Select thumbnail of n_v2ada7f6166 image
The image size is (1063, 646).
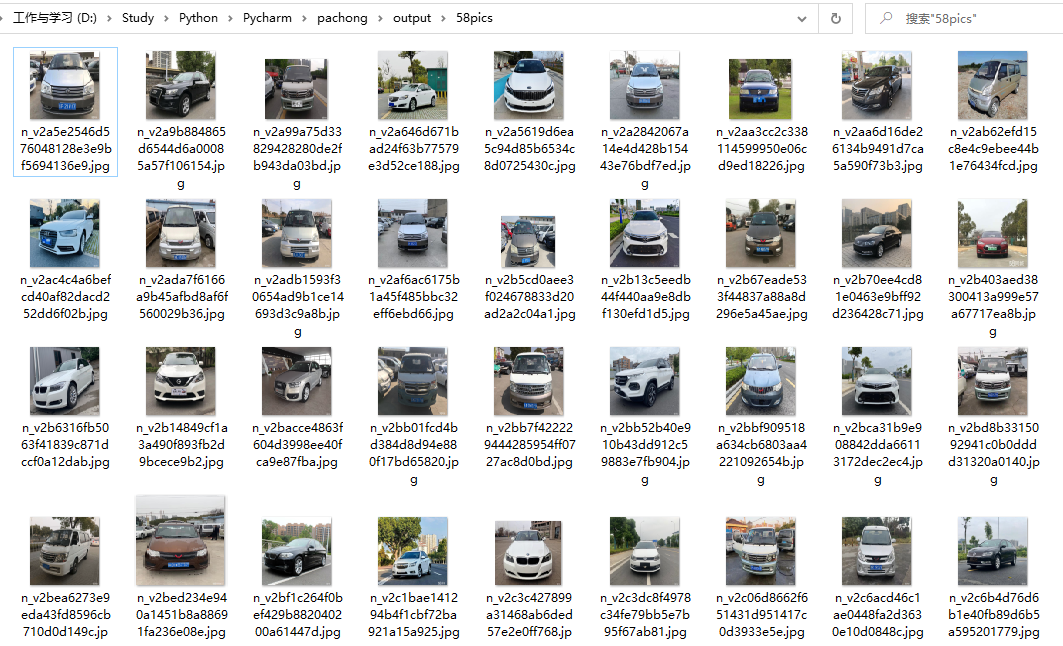point(181,233)
